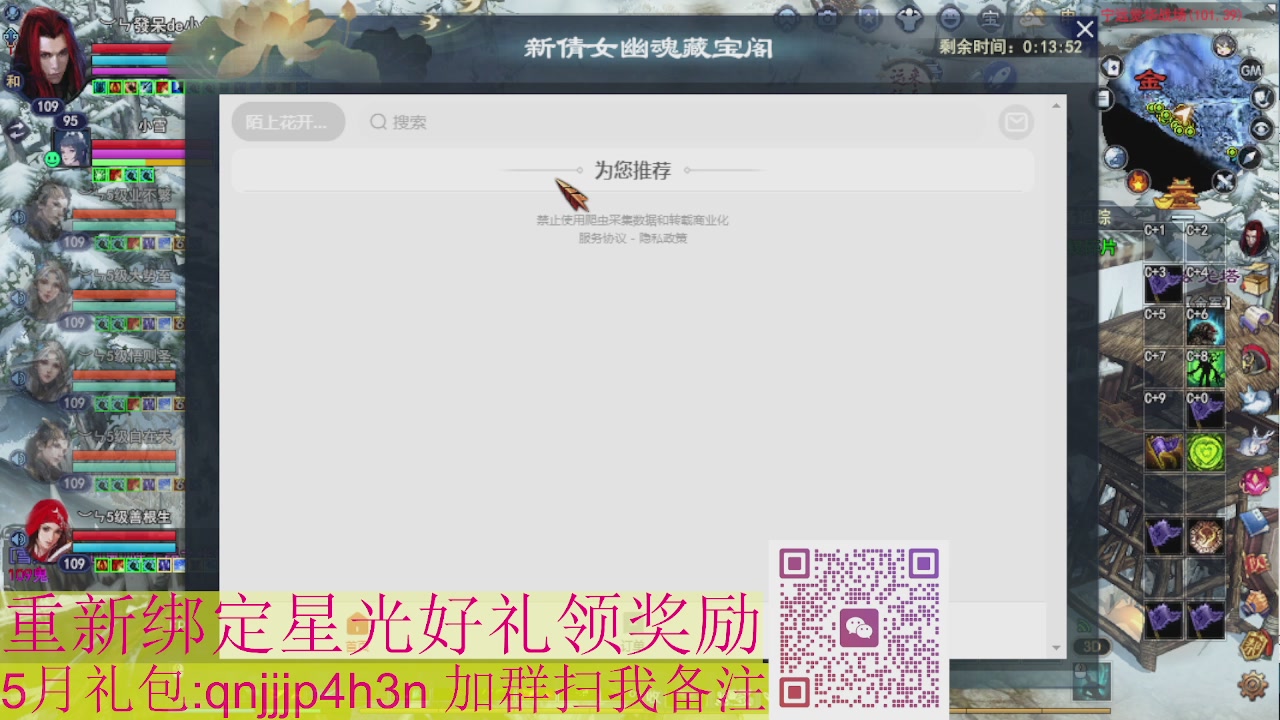Click the swap arrows icon under main portrait
The image size is (1280, 720).
[17, 128]
